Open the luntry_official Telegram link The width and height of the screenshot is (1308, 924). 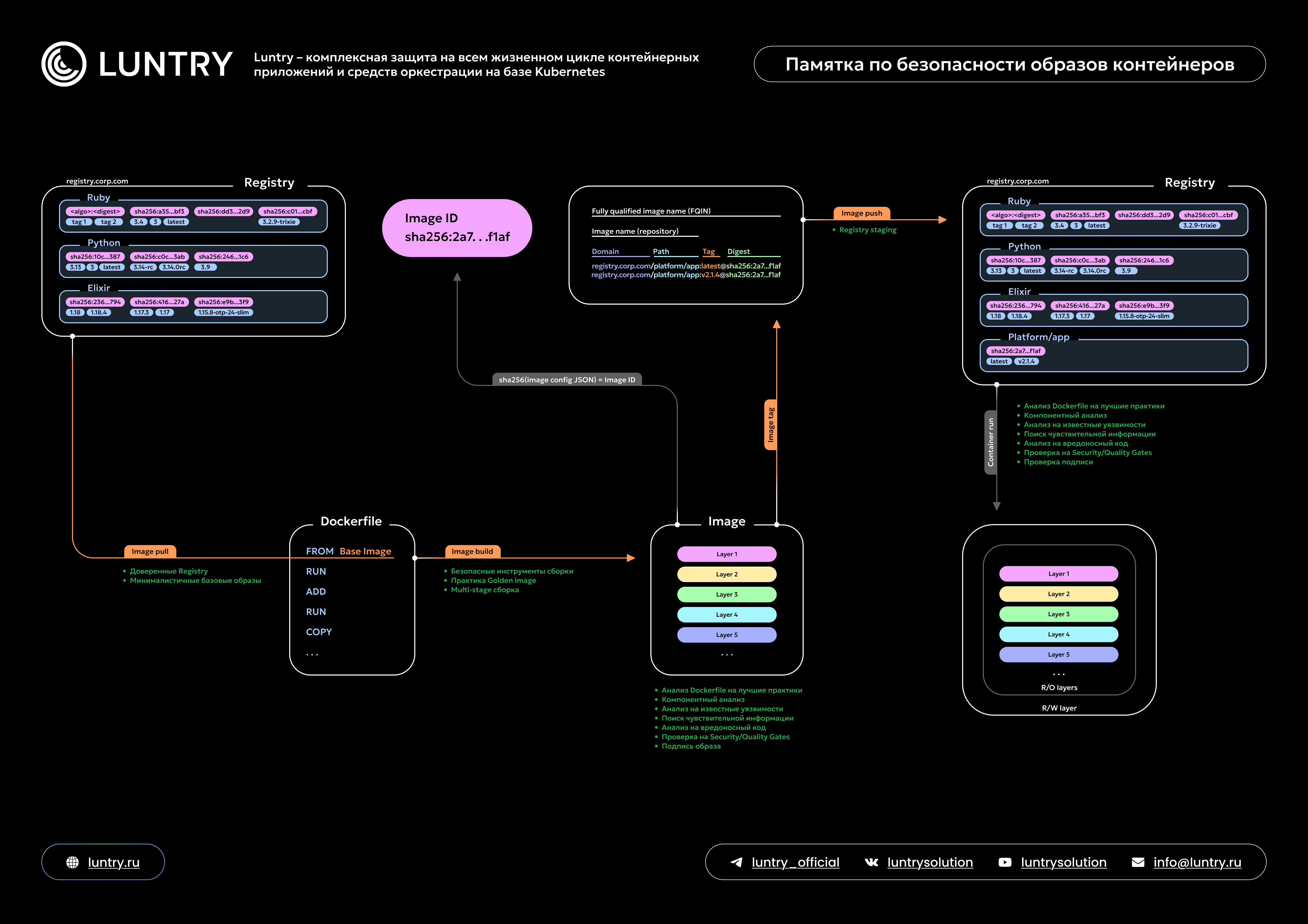(x=795, y=862)
